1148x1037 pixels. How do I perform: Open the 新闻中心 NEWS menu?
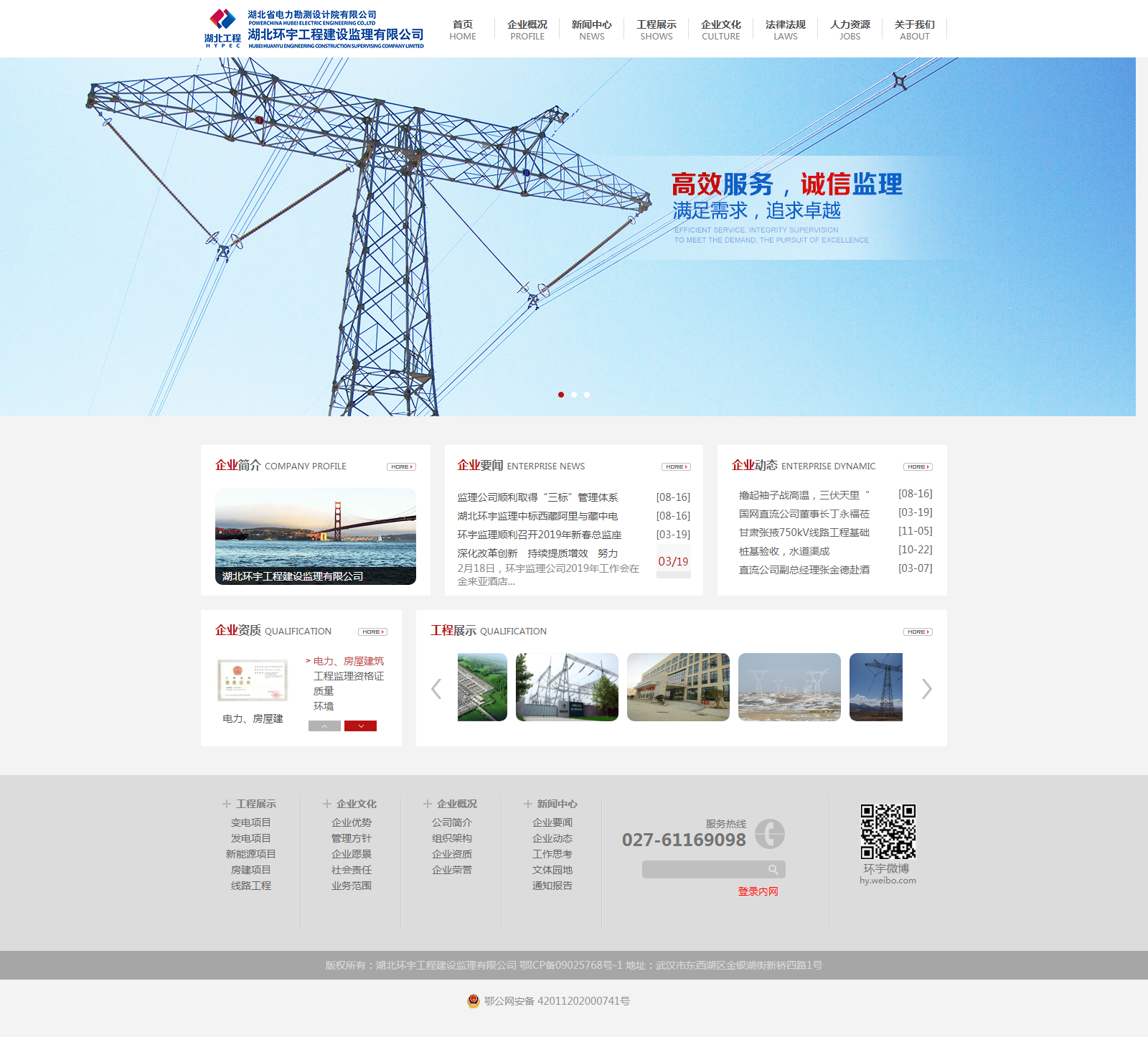(x=591, y=29)
